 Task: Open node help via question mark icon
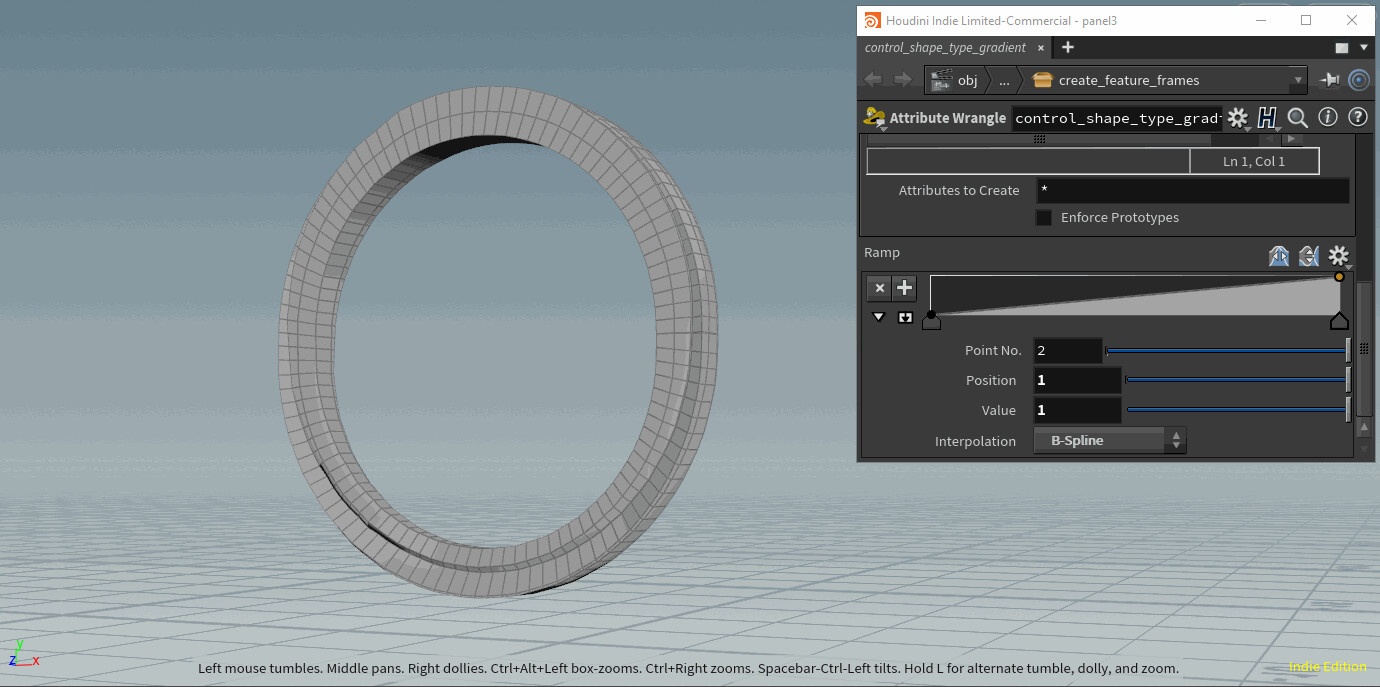click(1358, 117)
